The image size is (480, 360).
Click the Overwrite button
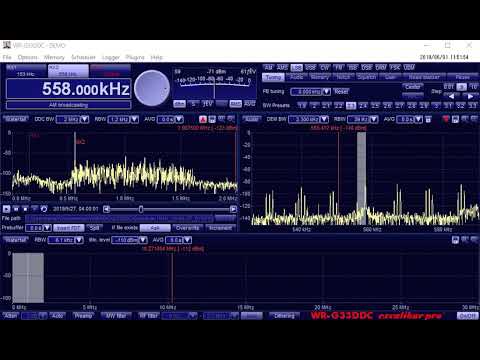(187, 228)
